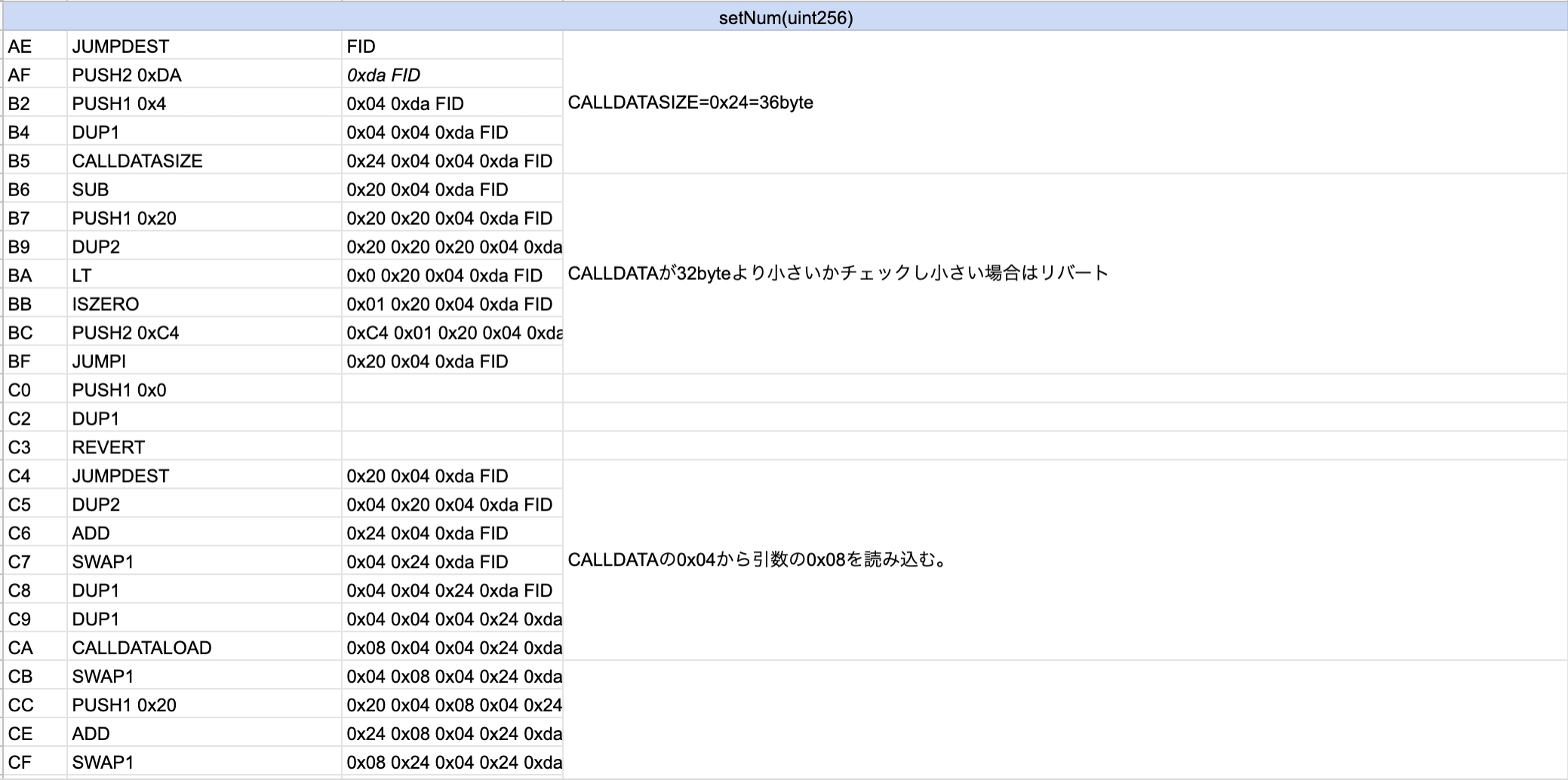This screenshot has height=780, width=1568.
Task: Select the DUP2 cell in row C5
Action: (204, 505)
